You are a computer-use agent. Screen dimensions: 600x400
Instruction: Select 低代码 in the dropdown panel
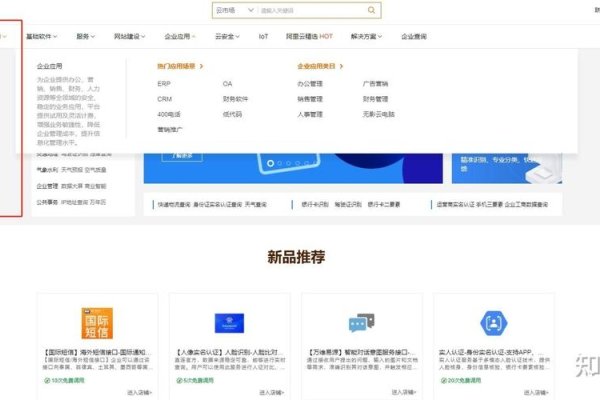coord(232,114)
